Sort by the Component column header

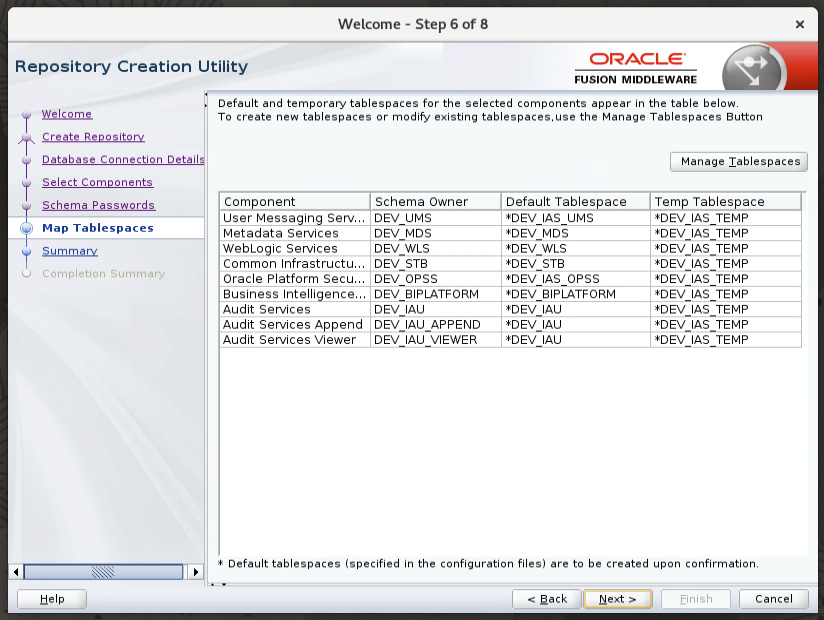tap(295, 202)
